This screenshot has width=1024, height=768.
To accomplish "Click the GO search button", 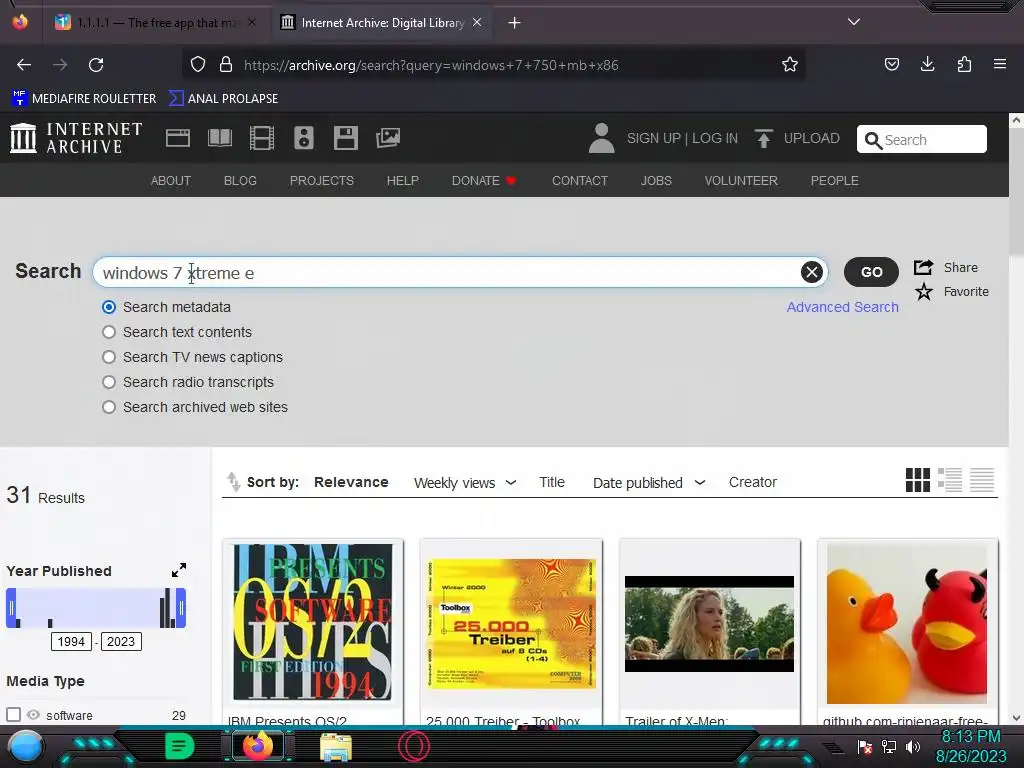I will pos(871,272).
